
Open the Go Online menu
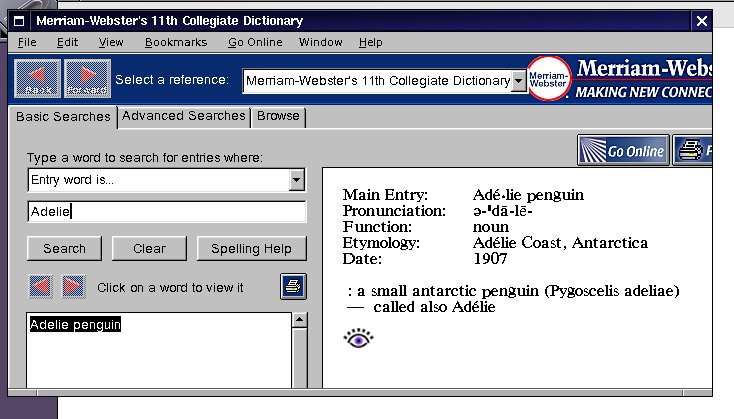(255, 42)
